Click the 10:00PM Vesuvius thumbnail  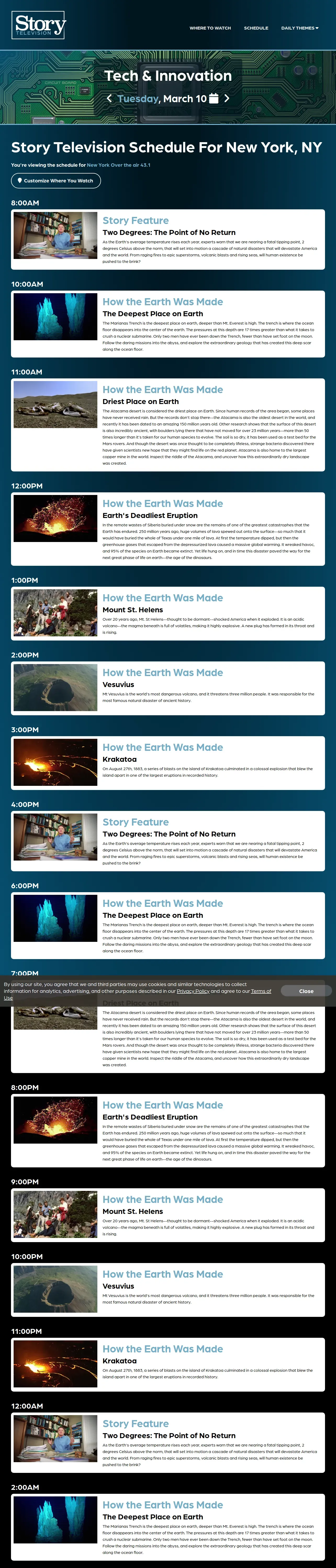pos(55,1289)
